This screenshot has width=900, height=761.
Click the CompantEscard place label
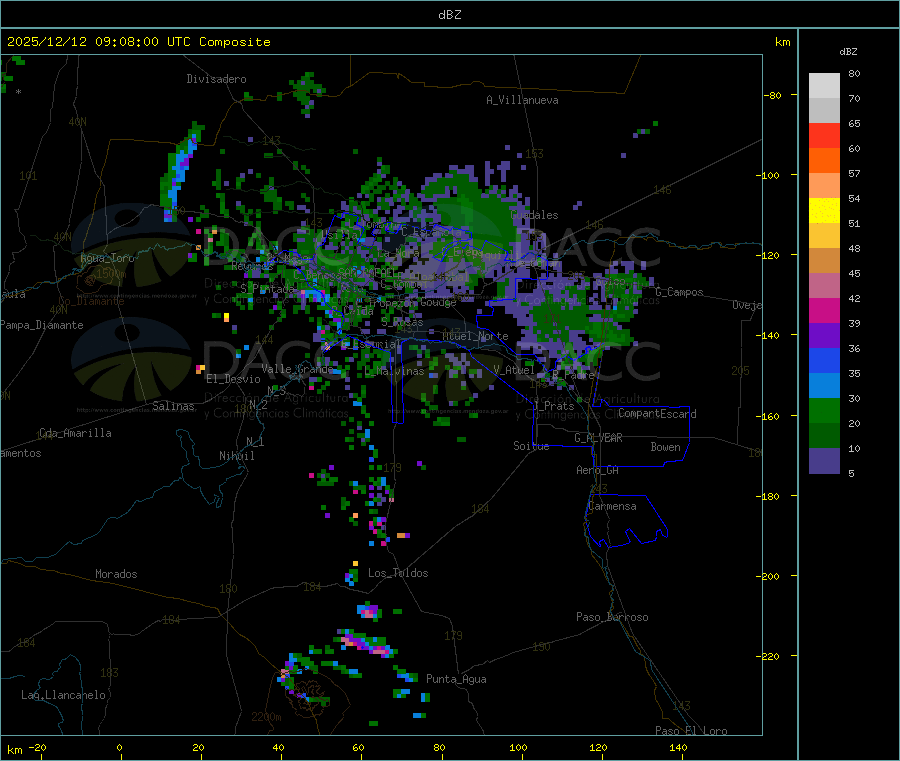pyautogui.click(x=657, y=413)
